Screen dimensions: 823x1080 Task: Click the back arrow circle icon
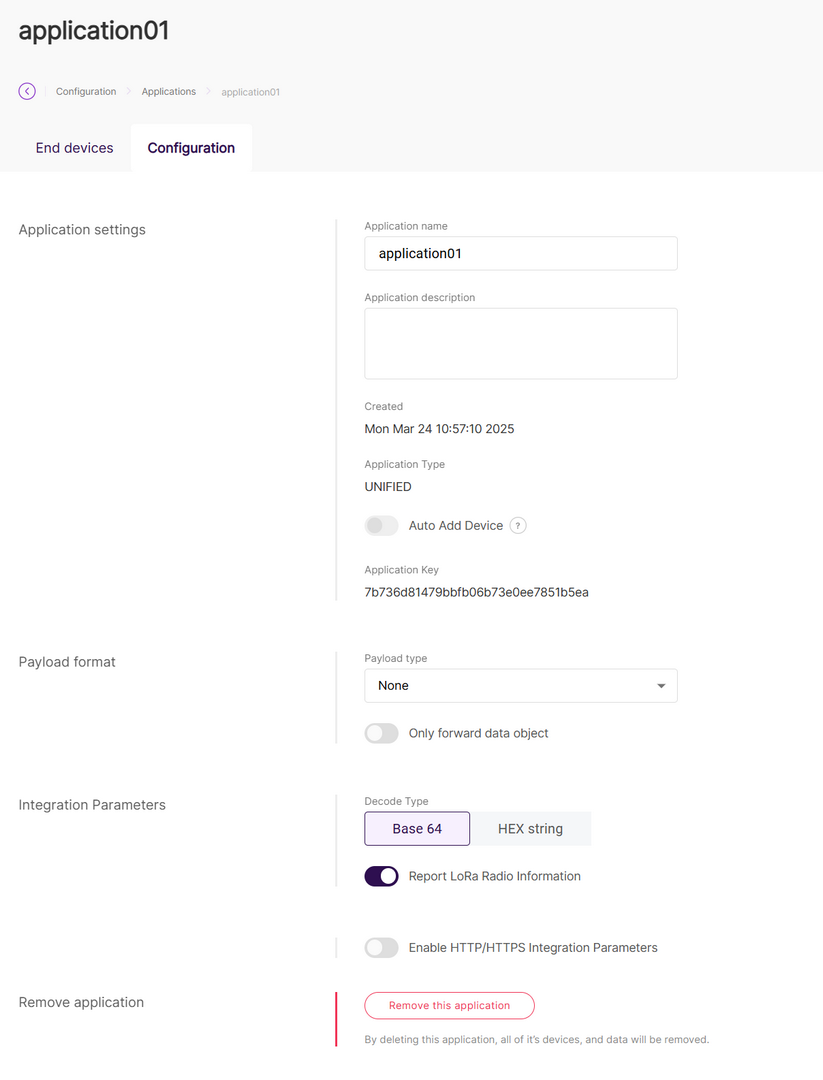pyautogui.click(x=27, y=91)
